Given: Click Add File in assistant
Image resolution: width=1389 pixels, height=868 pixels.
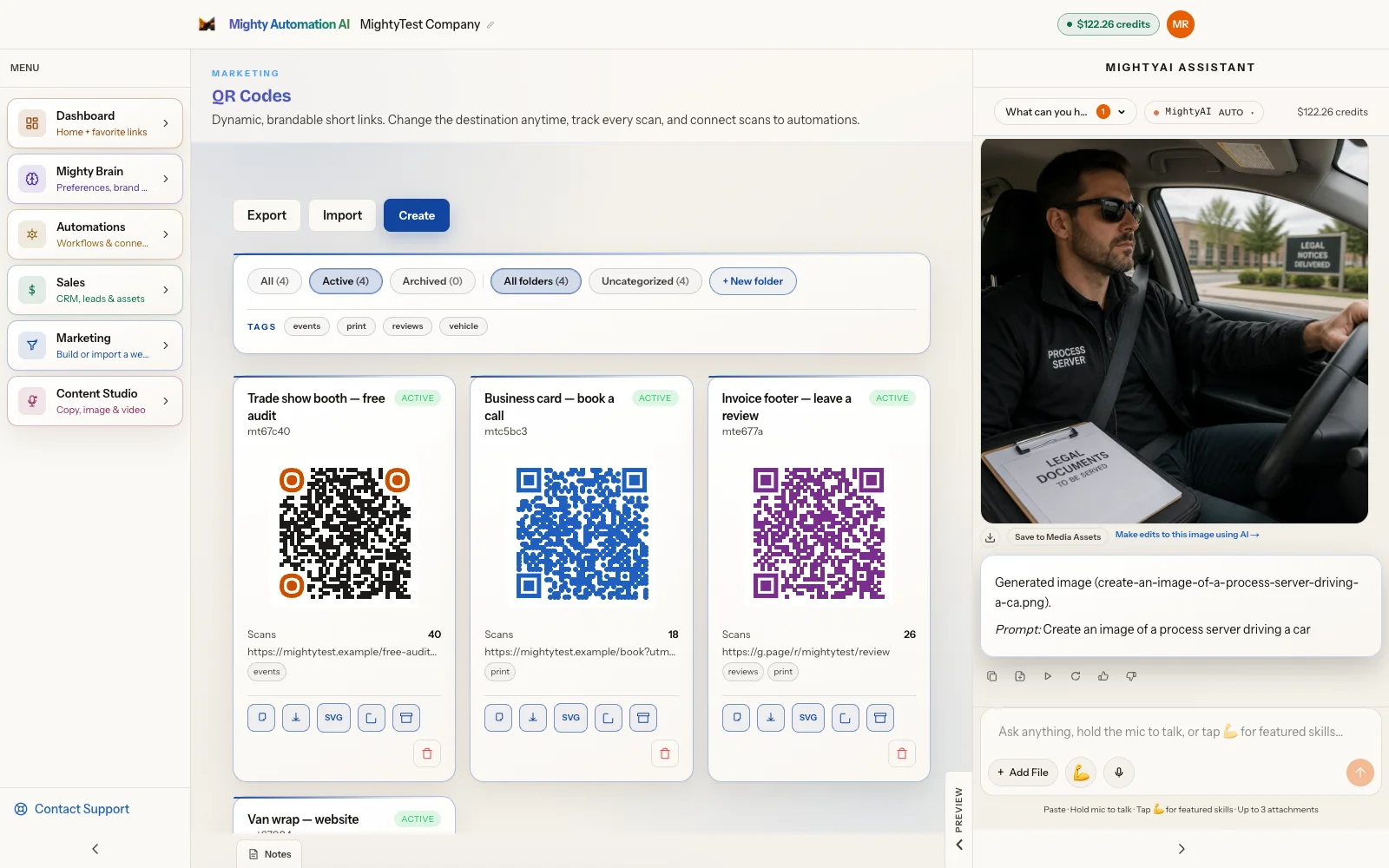Looking at the screenshot, I should pyautogui.click(x=1023, y=773).
